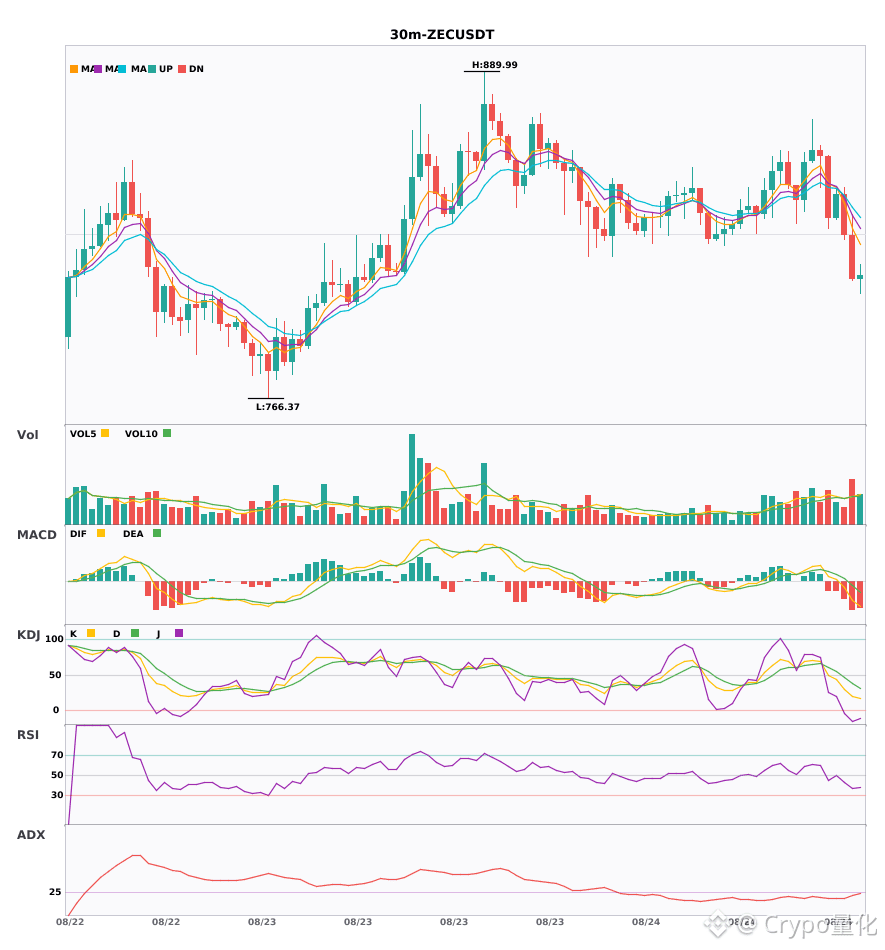Viewport: 885px width, 950px height.
Task: Click the green D legend swatch
Action: click(135, 633)
